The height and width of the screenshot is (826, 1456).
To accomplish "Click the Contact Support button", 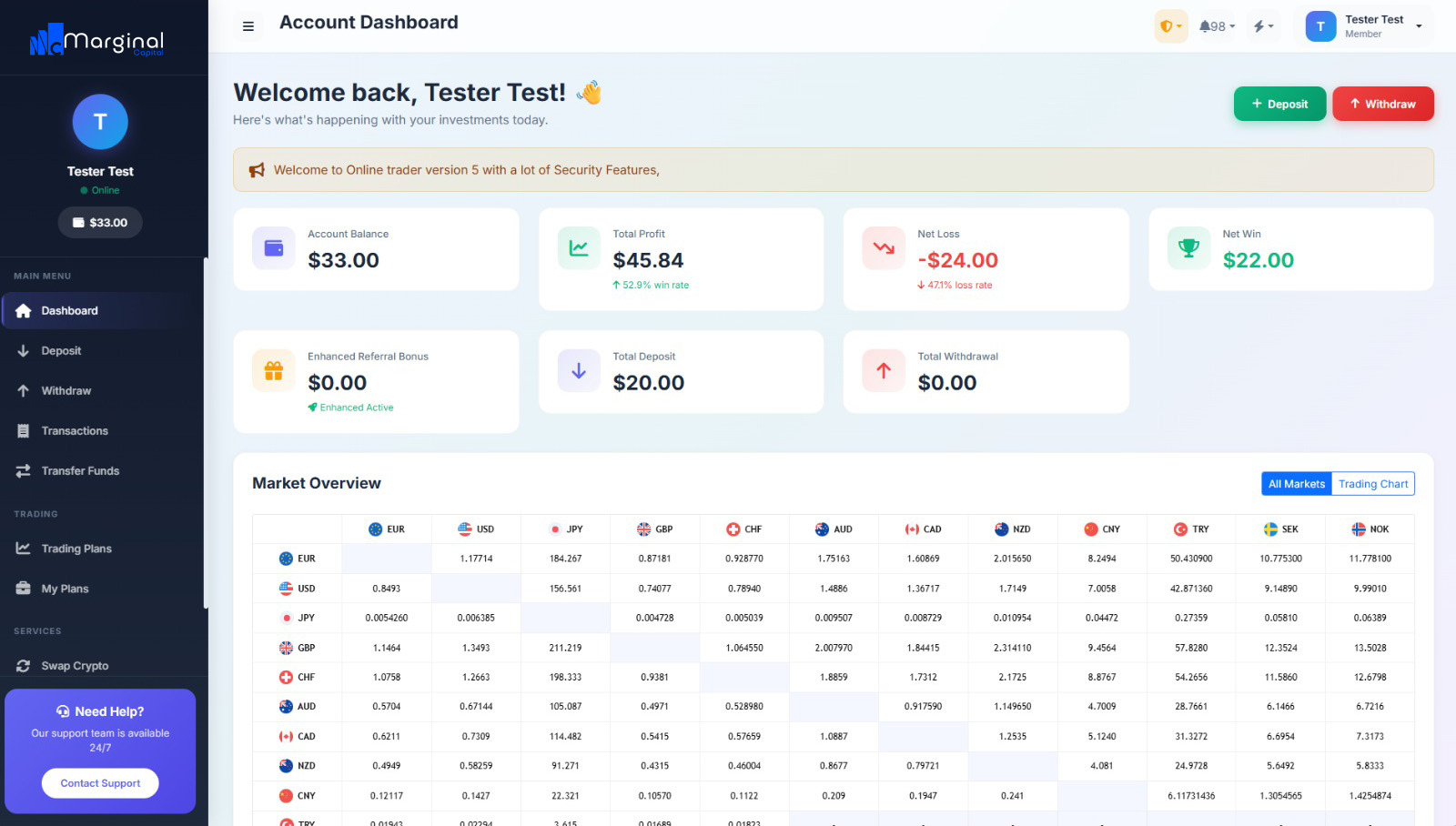I will [100, 783].
